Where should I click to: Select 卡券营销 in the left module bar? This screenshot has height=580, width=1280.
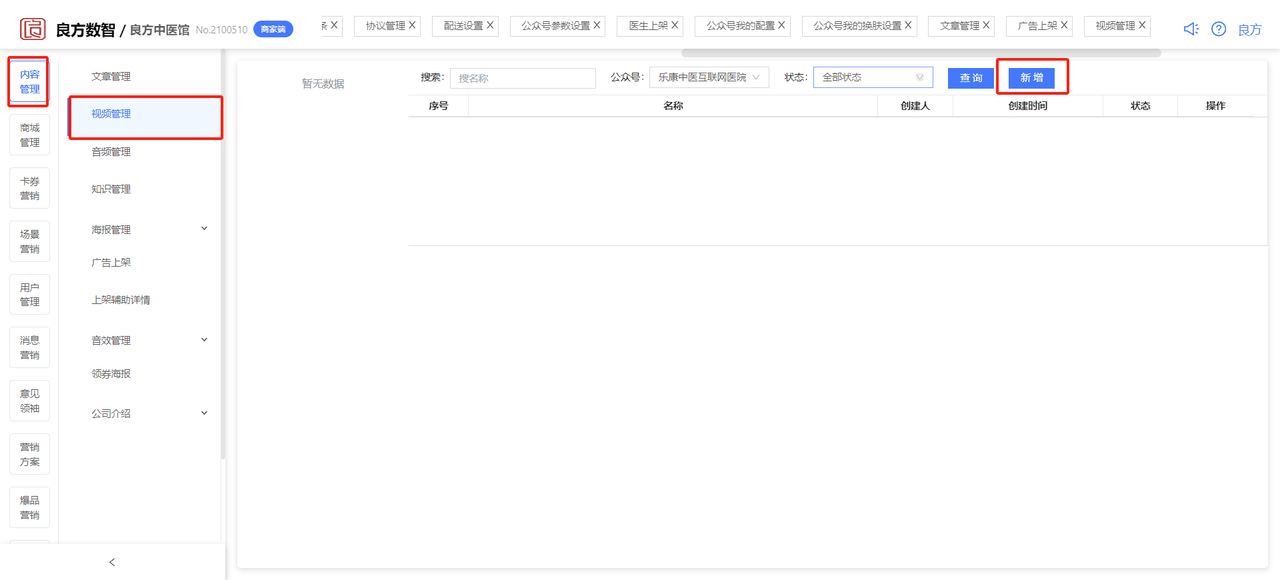[x=30, y=188]
